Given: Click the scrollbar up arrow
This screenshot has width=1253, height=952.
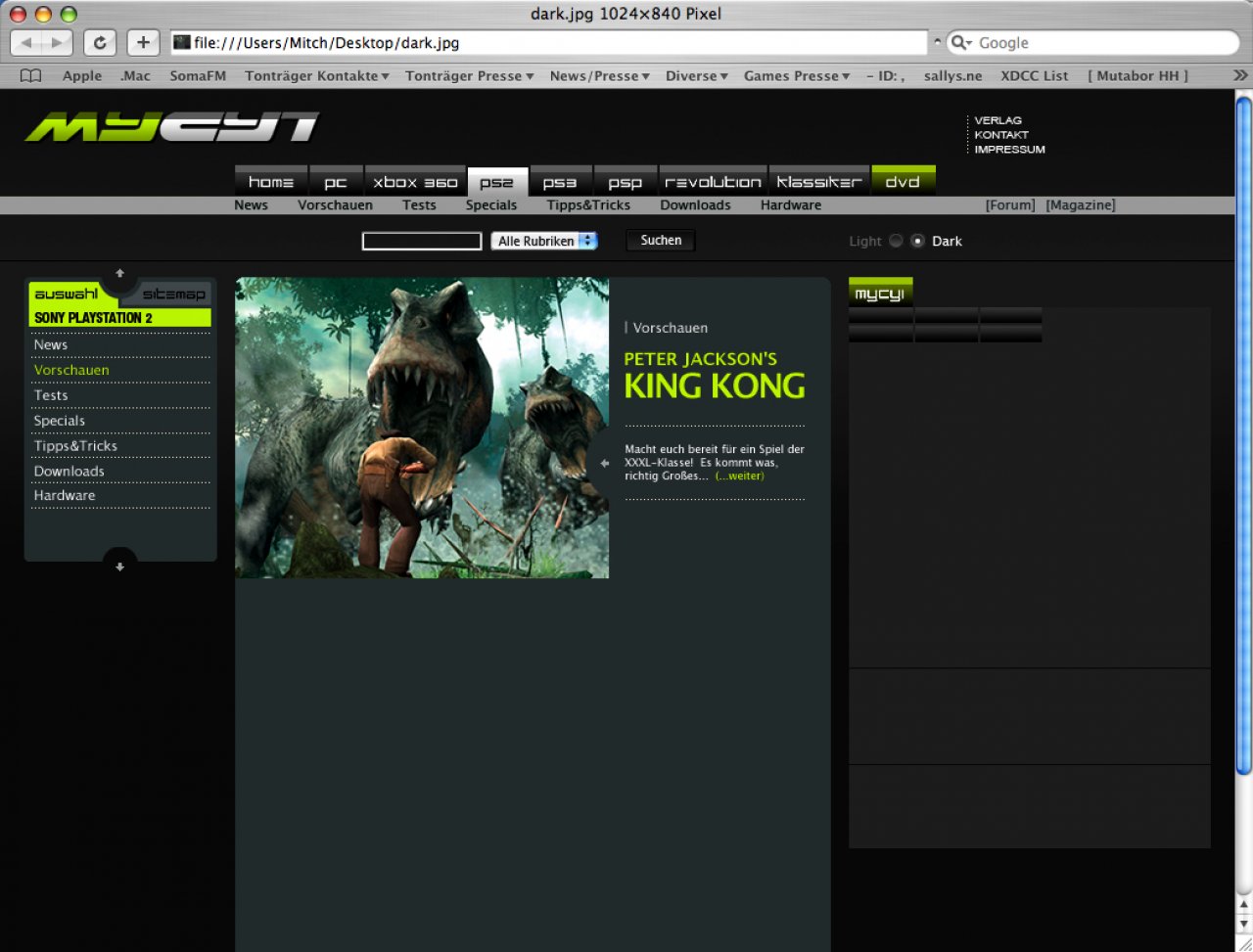Looking at the screenshot, I should [1243, 906].
